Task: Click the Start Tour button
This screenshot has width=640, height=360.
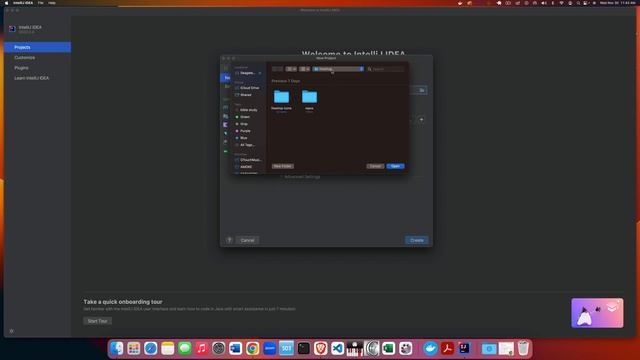Action: 98,321
